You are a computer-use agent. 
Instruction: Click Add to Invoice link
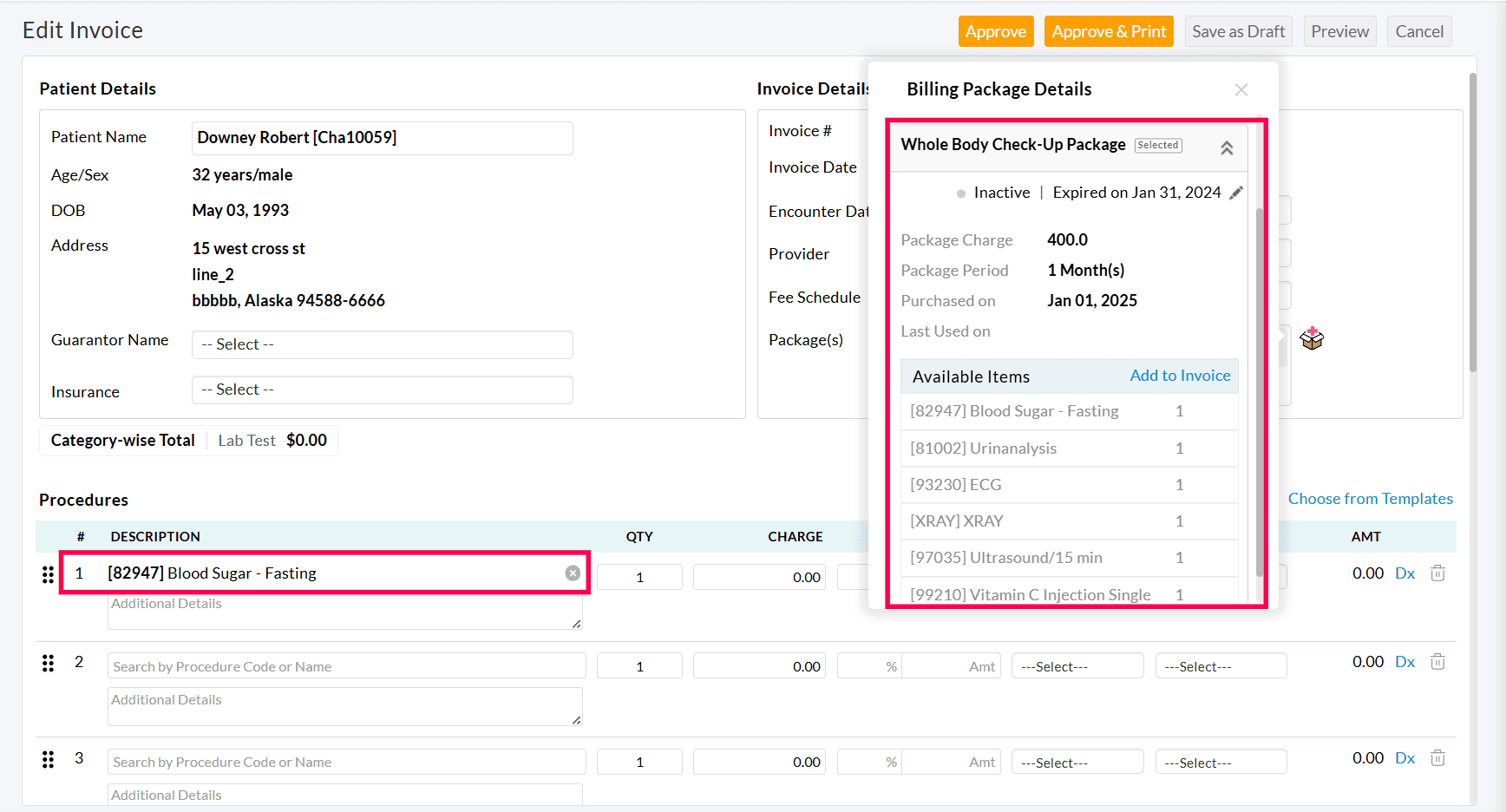[x=1180, y=376]
